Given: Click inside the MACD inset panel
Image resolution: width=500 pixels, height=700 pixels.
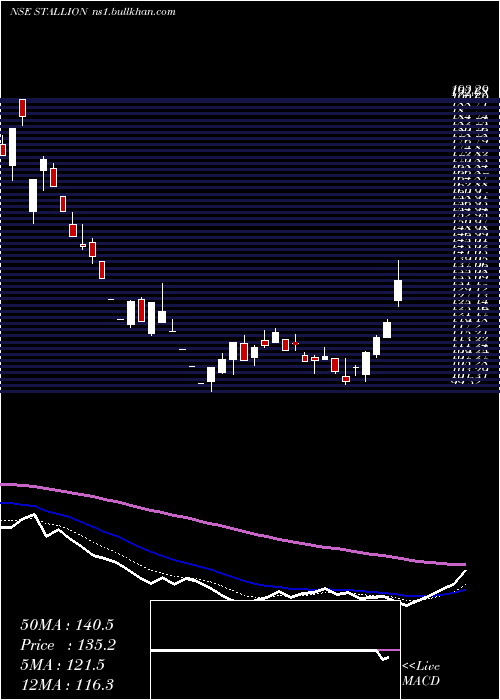Looking at the screenshot, I should (275, 650).
